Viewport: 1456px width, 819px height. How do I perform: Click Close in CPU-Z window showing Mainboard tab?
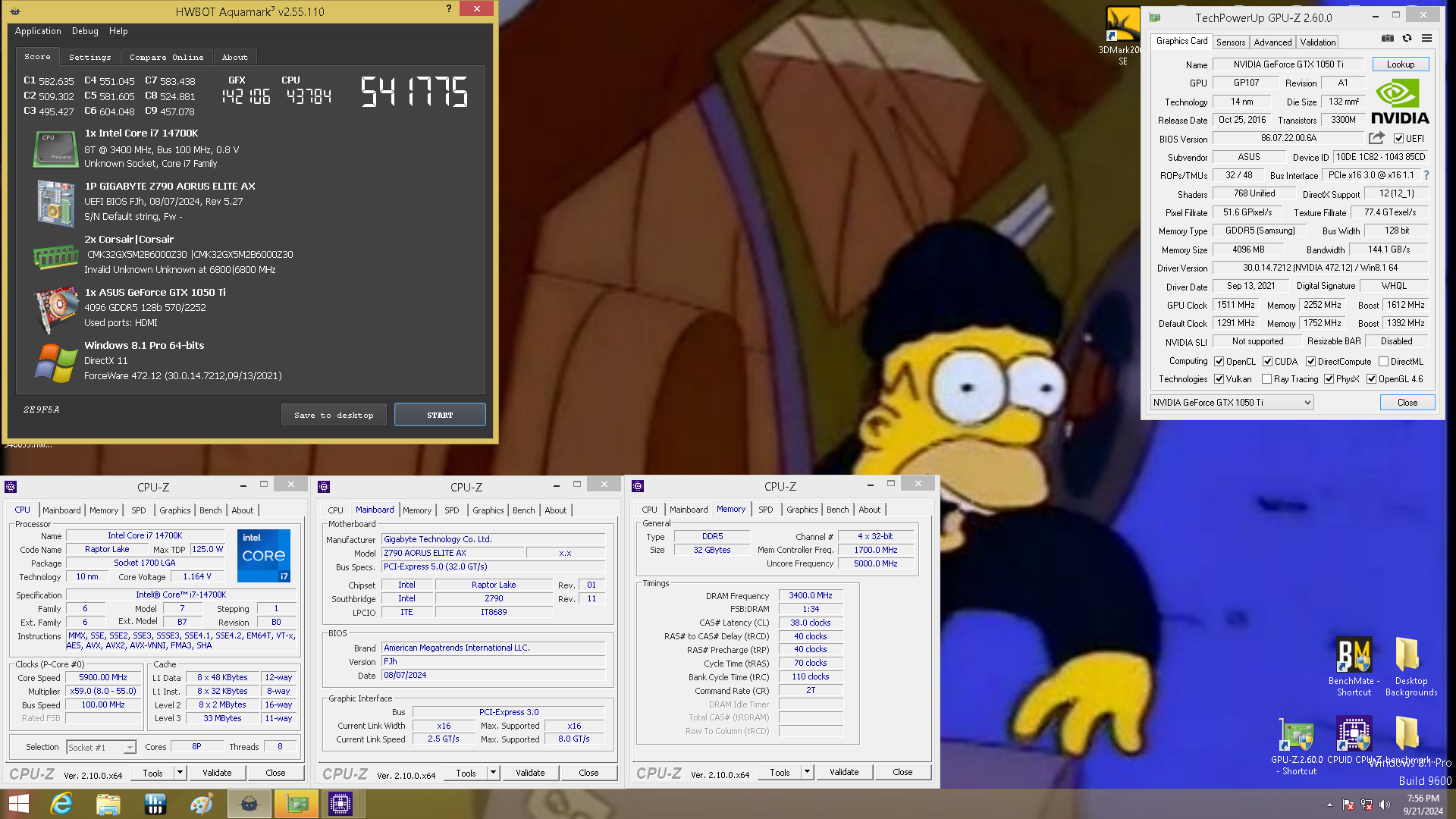click(588, 773)
